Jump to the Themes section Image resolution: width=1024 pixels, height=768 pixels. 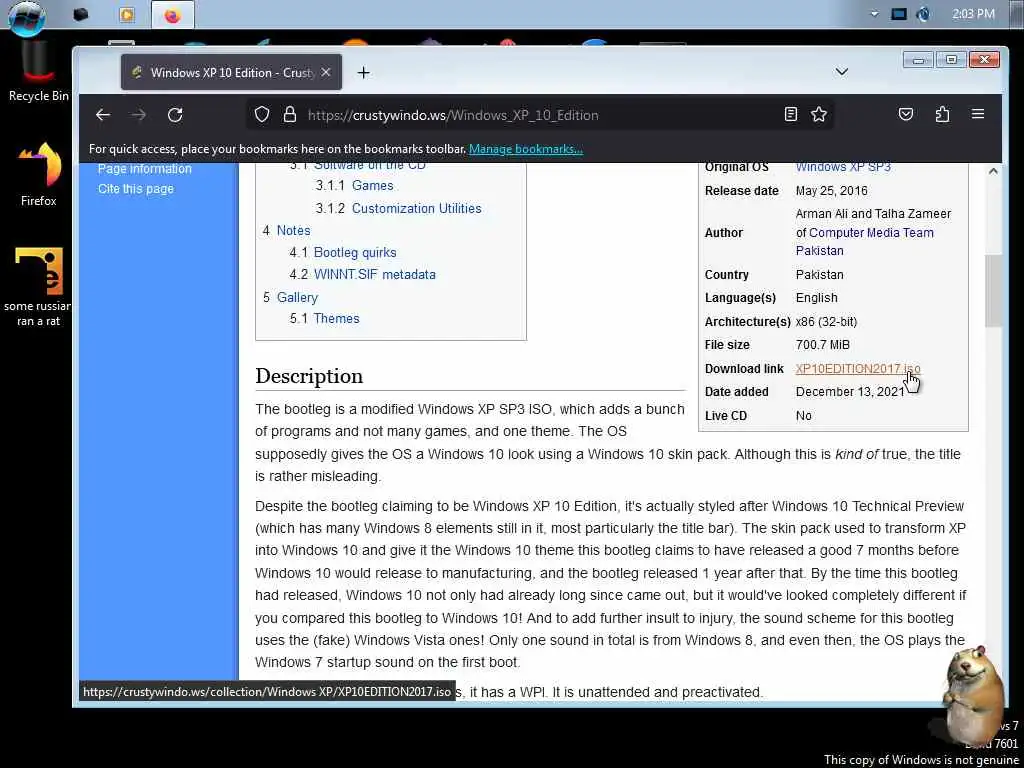336,319
